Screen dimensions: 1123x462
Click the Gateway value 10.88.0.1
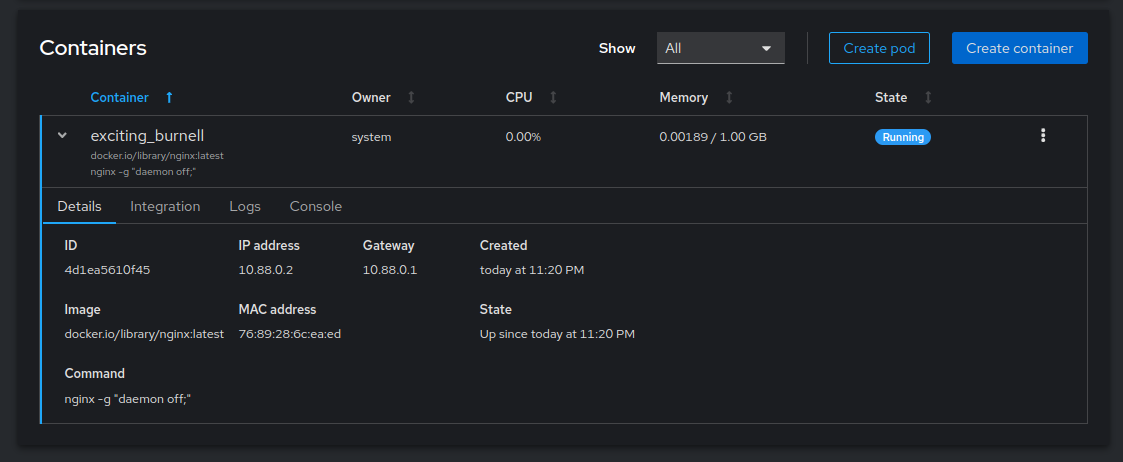point(390,270)
